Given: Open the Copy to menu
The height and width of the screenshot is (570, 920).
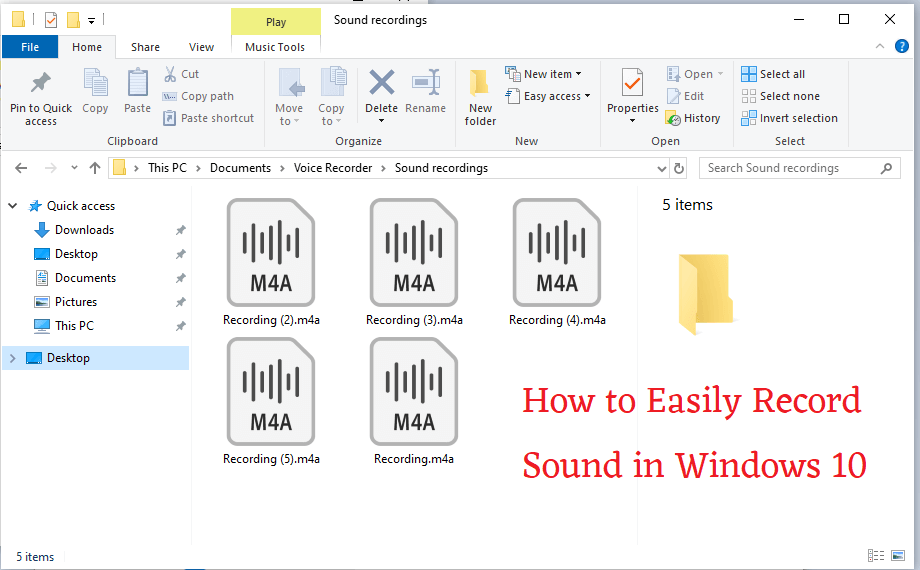Looking at the screenshot, I should click(x=332, y=96).
